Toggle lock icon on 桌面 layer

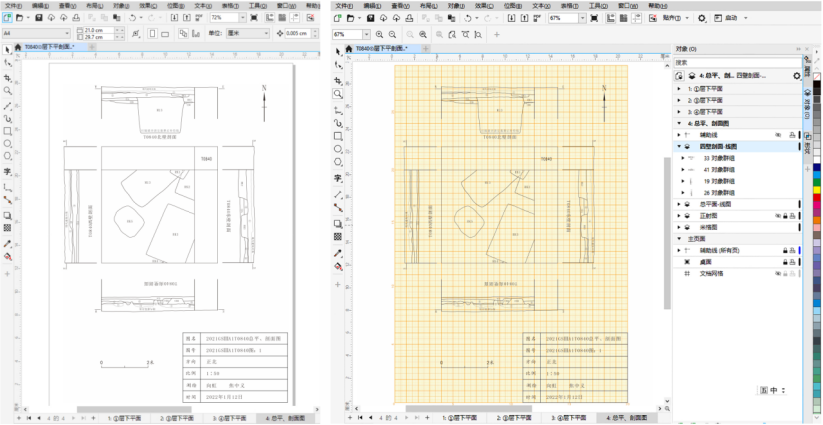point(786,261)
